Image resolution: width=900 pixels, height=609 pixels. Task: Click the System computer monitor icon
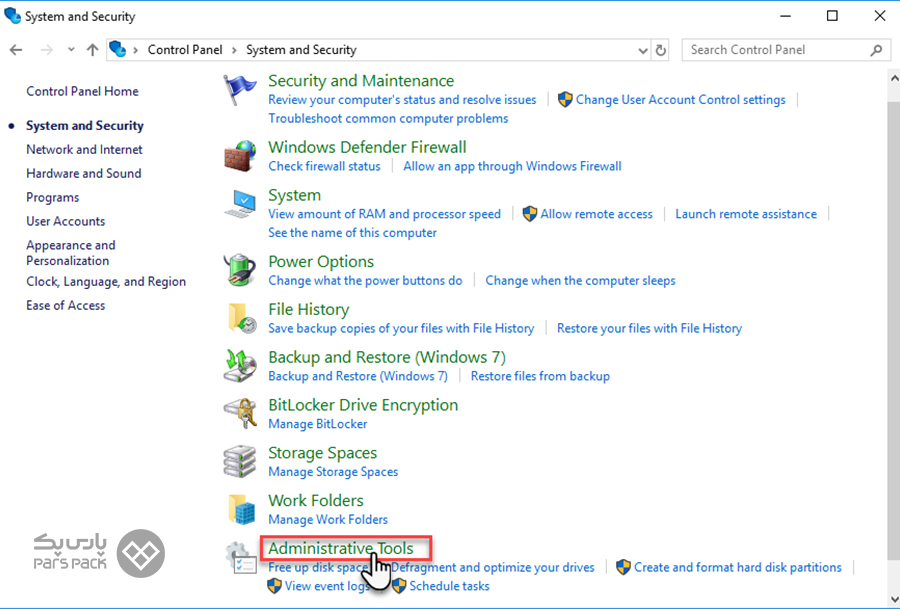[x=240, y=204]
